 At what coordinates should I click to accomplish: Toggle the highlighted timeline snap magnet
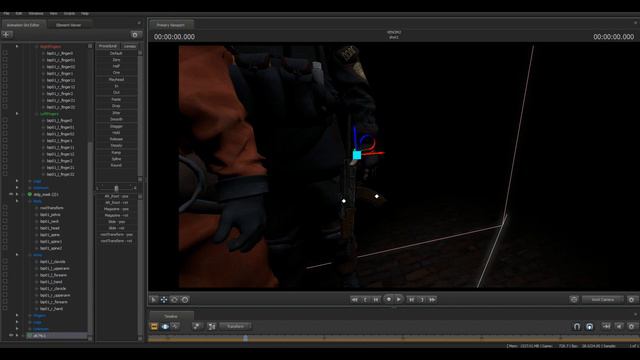point(590,327)
